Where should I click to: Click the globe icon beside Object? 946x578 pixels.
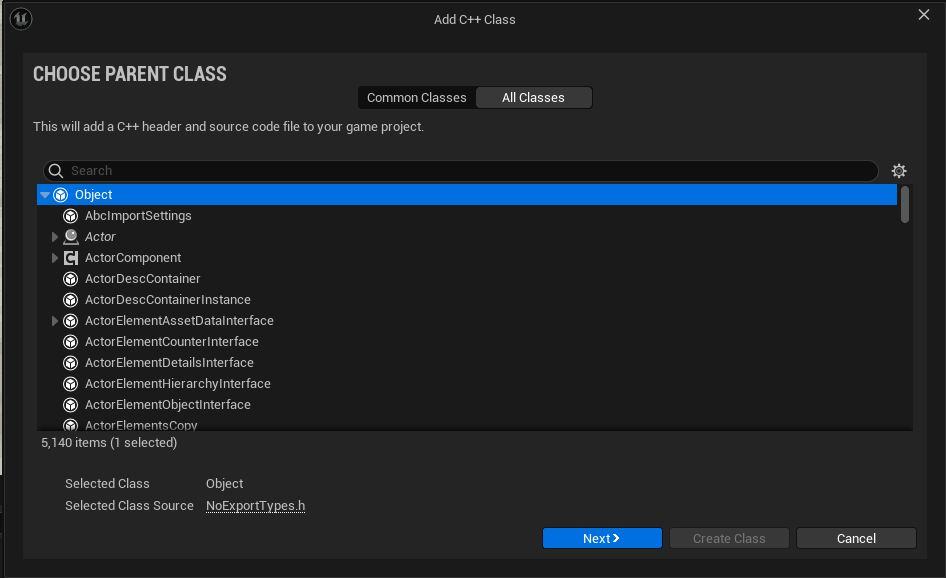pos(61,194)
